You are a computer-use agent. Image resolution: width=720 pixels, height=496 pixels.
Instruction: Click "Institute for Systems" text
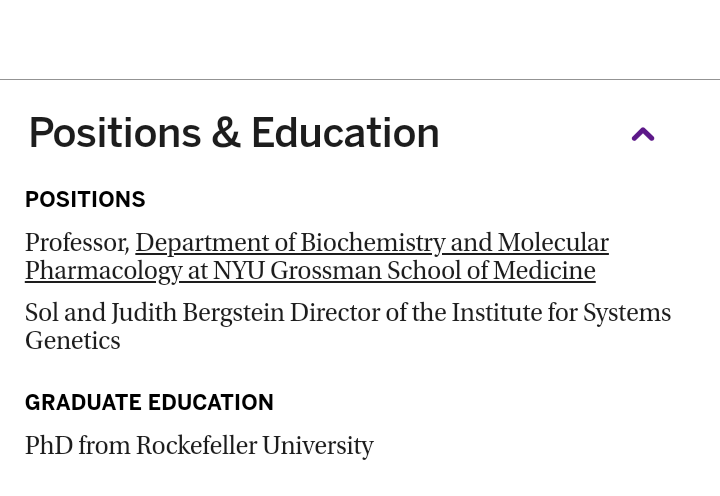560,313
